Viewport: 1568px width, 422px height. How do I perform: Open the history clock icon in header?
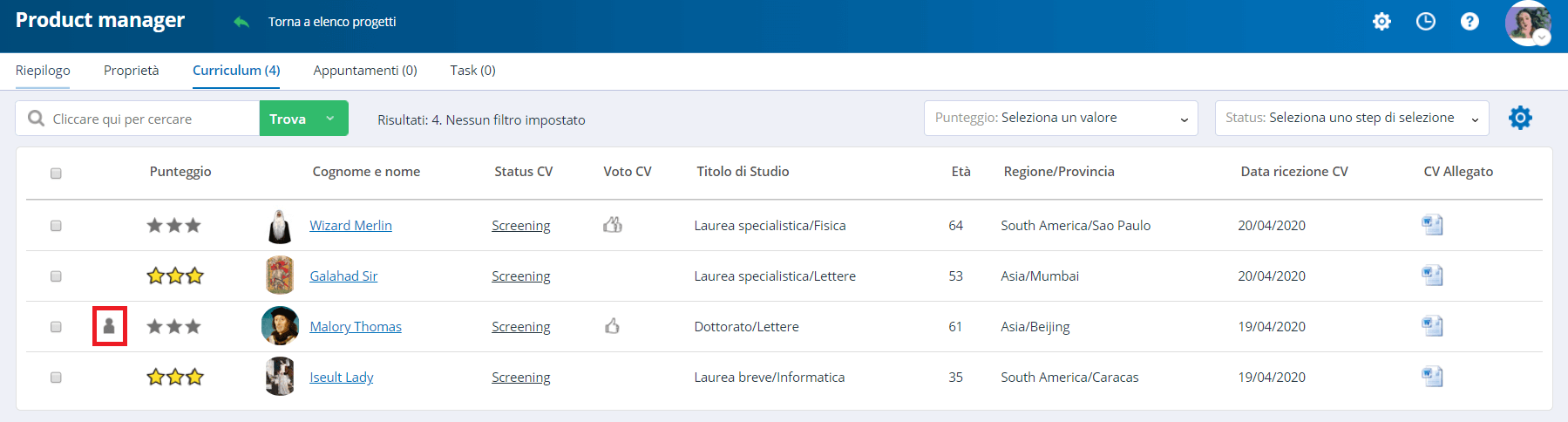(1426, 21)
